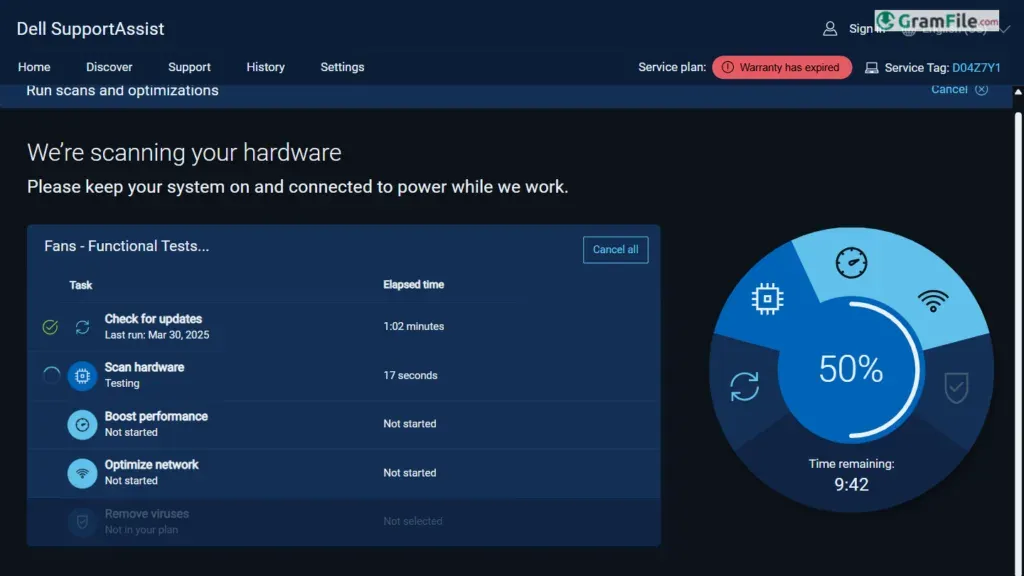
Task: Click the '1:02 minutes' elapsed time
Action: [413, 327]
